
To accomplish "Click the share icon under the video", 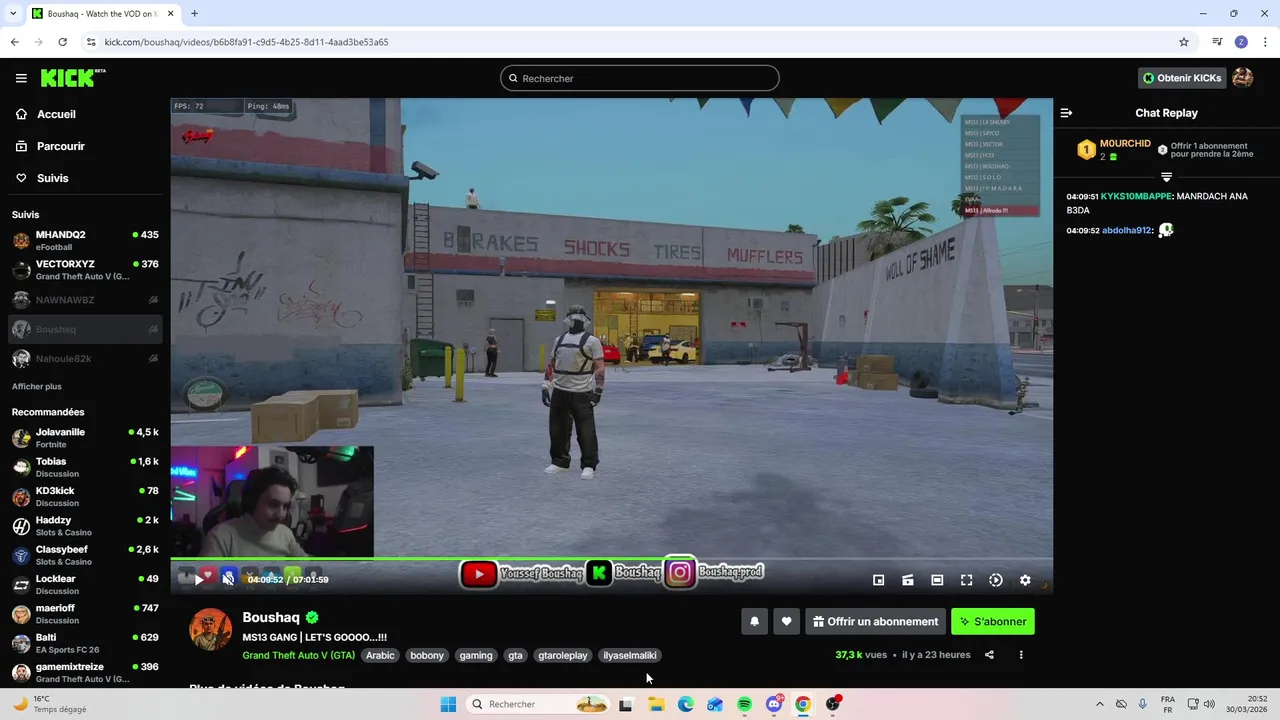I will (989, 655).
